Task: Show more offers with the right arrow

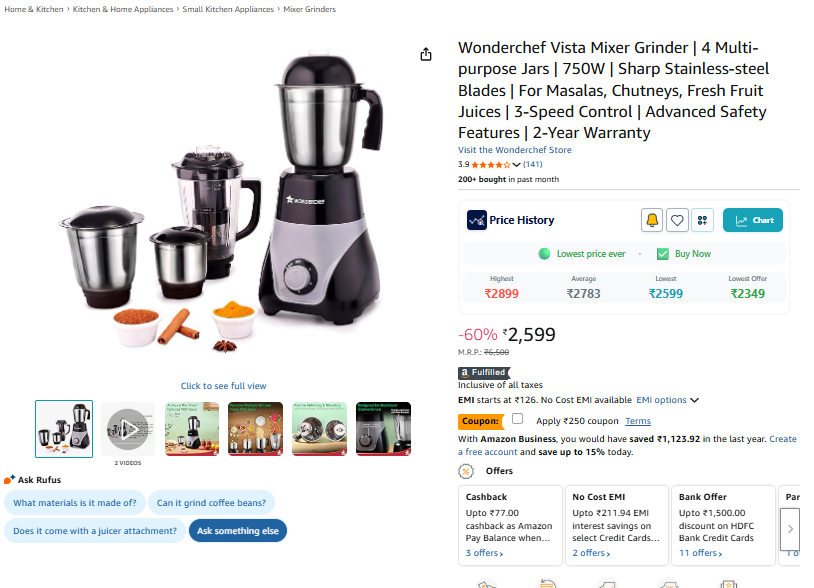Action: click(790, 529)
